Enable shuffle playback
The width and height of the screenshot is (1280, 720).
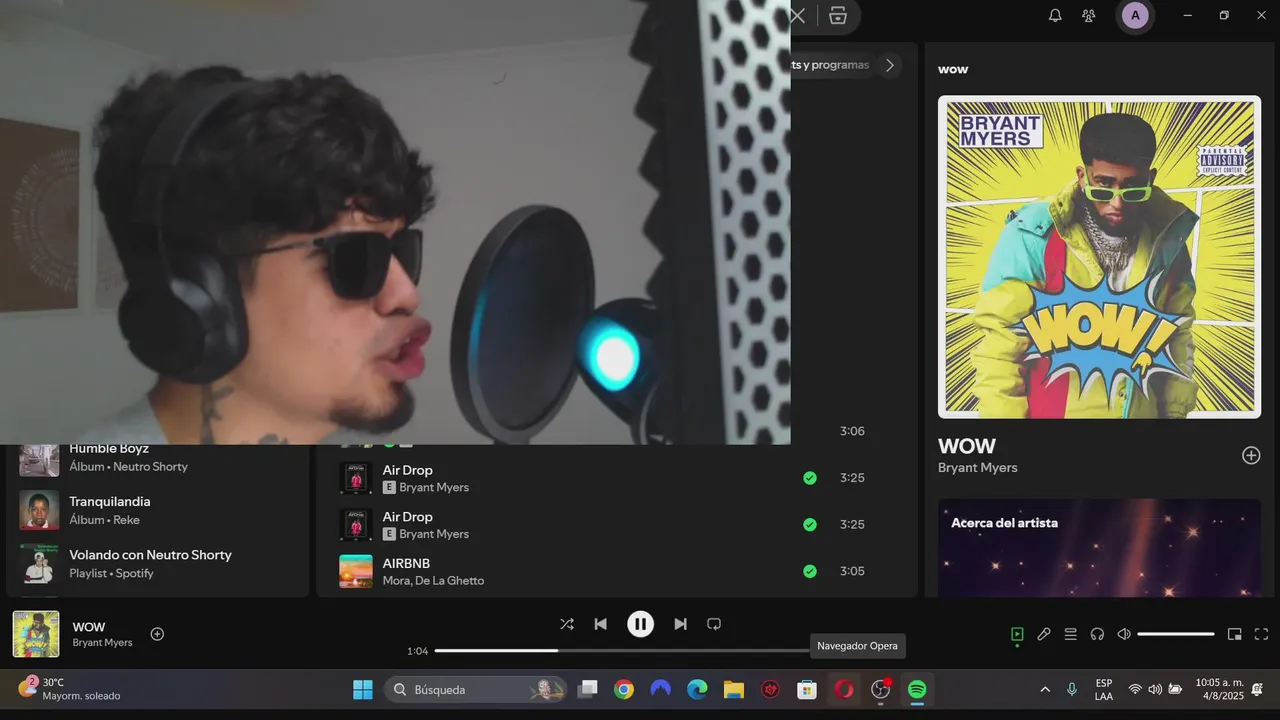pos(567,624)
